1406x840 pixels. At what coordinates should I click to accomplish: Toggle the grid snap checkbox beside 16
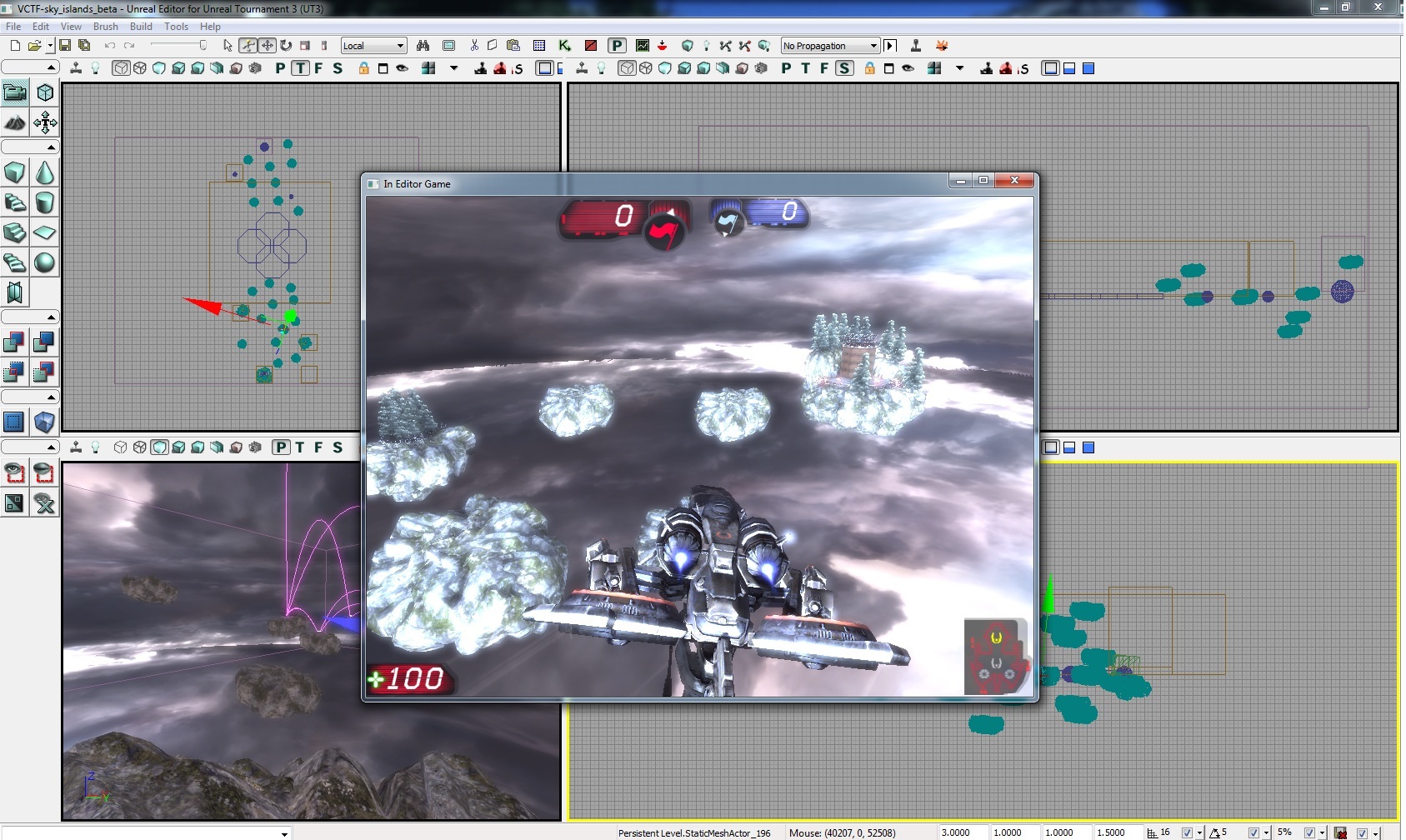[1187, 832]
